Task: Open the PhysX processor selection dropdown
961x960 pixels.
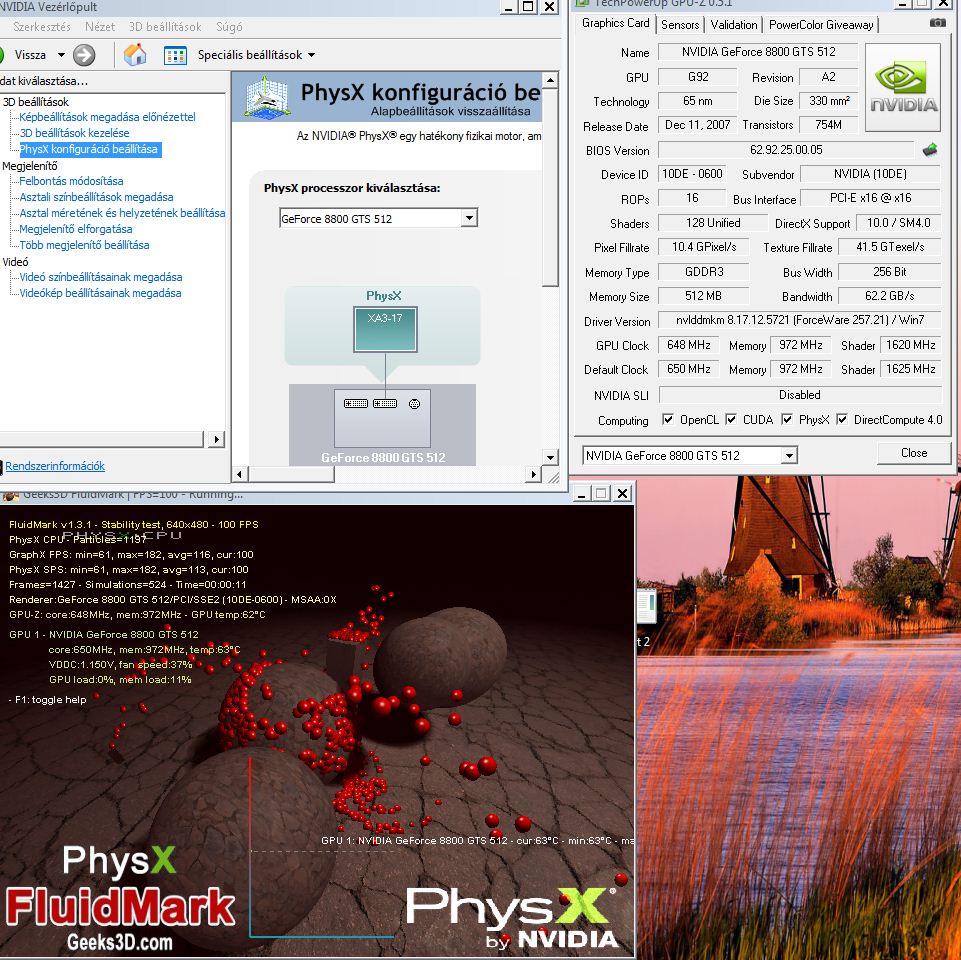Action: point(469,218)
